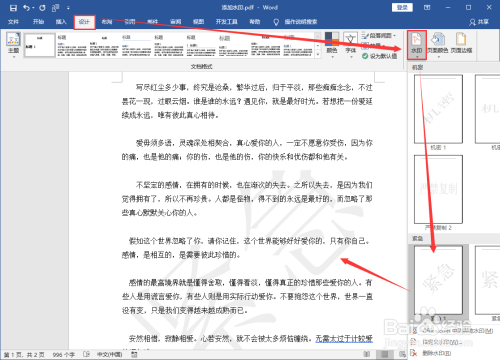The width and height of the screenshot is (500, 360).
Task: Open the Ribbon Display Options icon
Action: [427, 7]
